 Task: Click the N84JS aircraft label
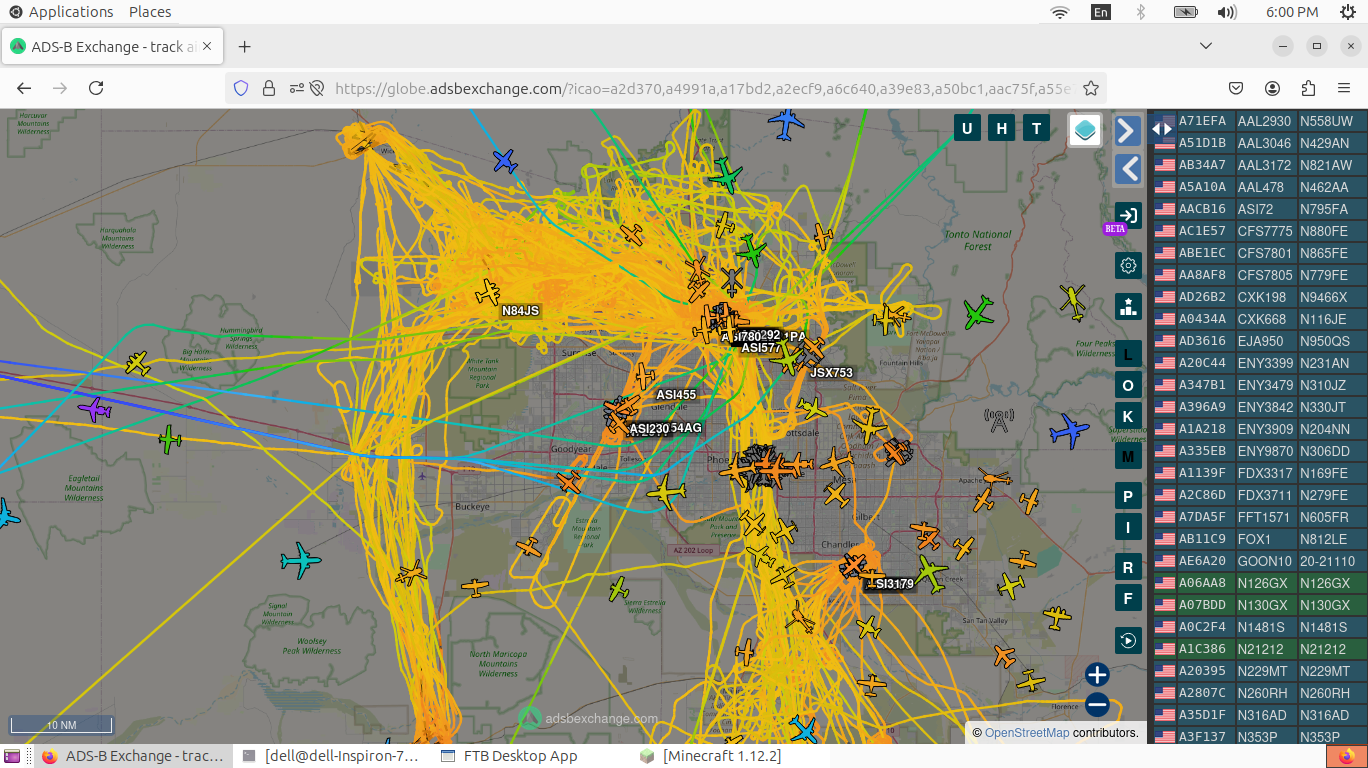(x=521, y=311)
